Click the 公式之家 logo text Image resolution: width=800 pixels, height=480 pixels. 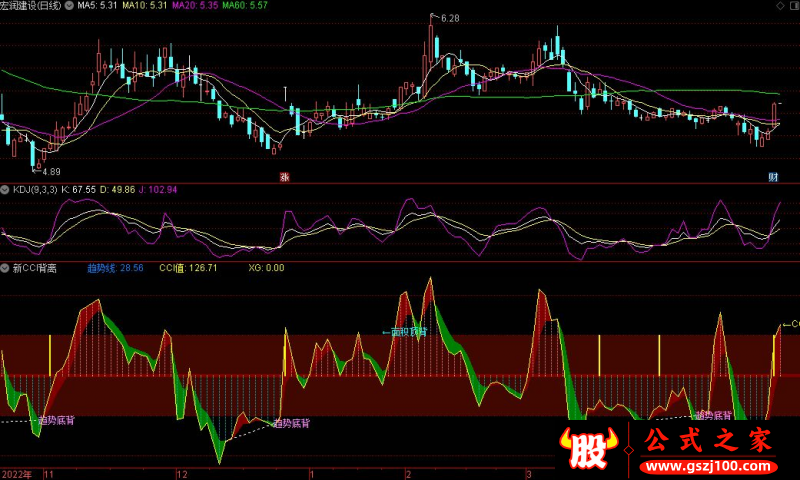pos(708,441)
